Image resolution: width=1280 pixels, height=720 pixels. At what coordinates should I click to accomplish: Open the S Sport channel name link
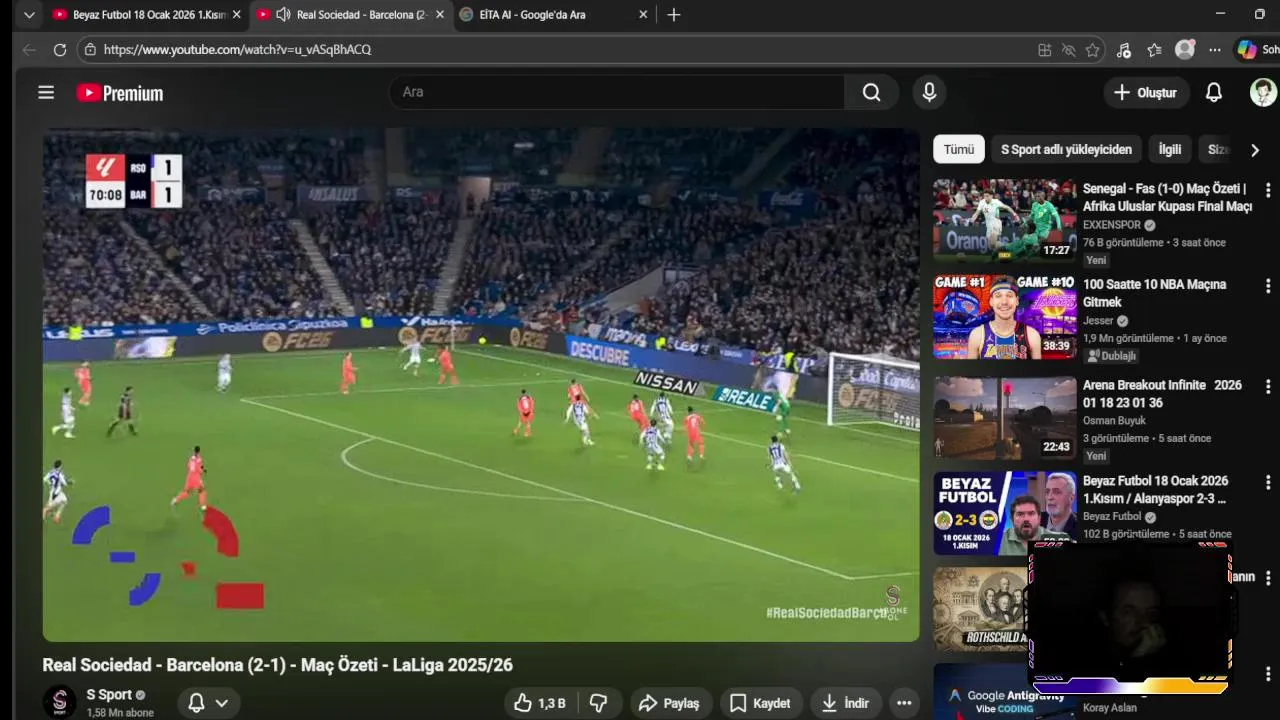tap(109, 695)
